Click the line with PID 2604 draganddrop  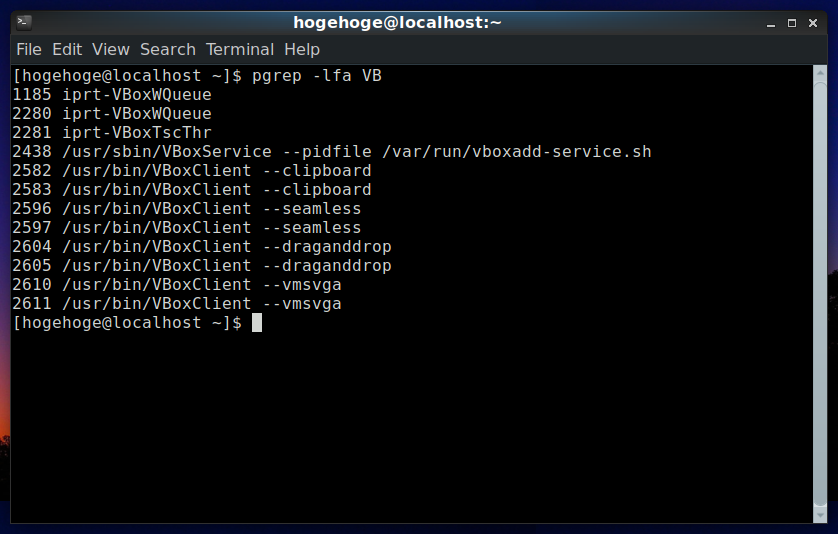click(x=202, y=247)
